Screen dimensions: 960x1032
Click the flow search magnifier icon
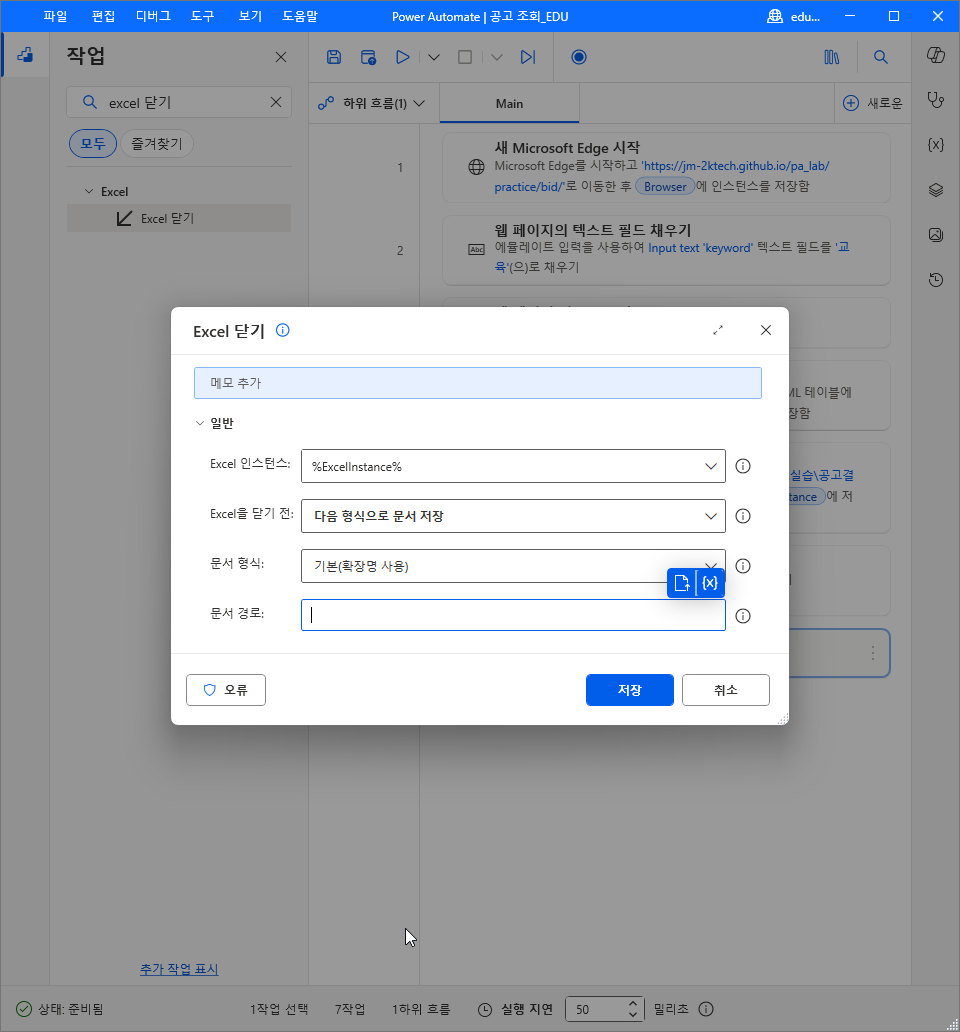point(880,57)
